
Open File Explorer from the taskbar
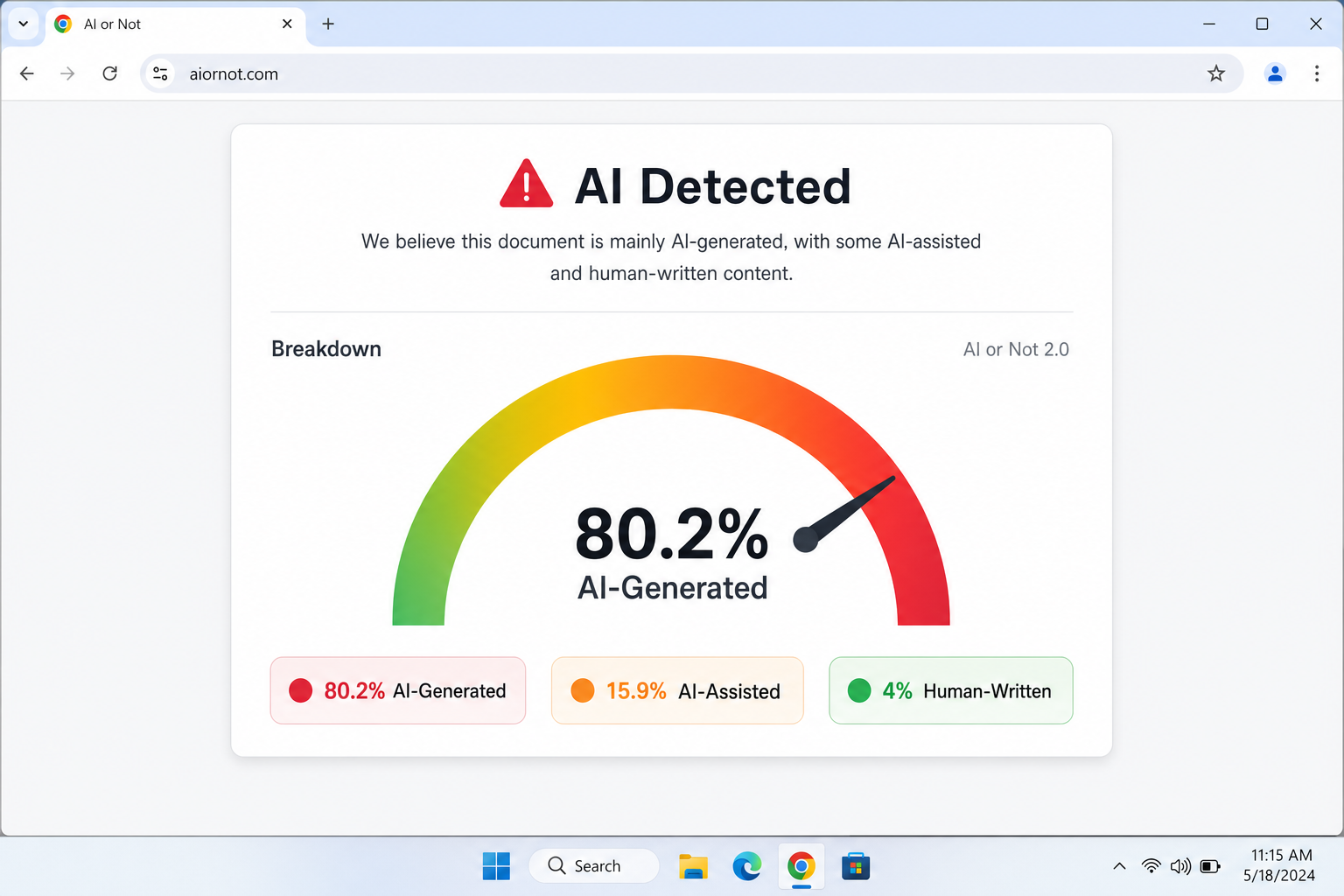693,865
